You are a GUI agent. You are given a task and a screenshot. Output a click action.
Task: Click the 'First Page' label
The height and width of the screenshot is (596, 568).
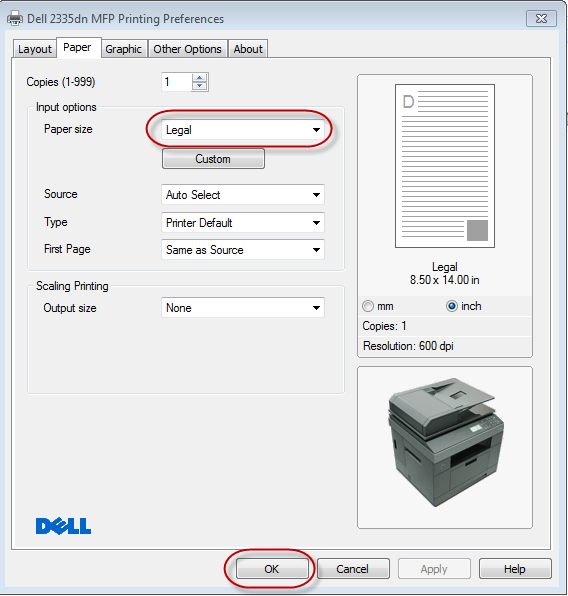(67, 249)
